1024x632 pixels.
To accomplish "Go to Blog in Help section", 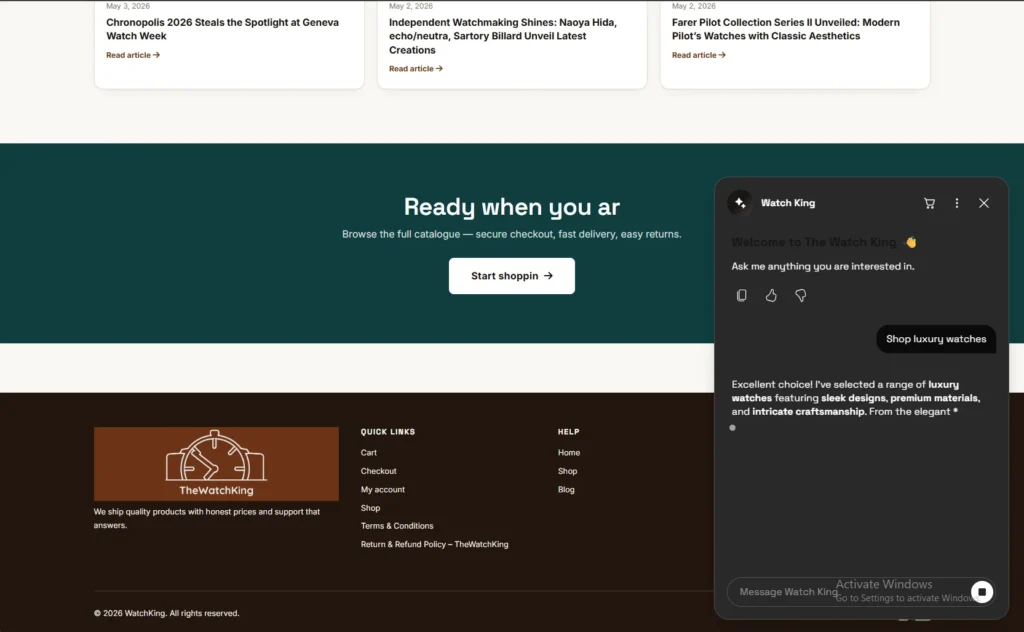I will coord(566,489).
